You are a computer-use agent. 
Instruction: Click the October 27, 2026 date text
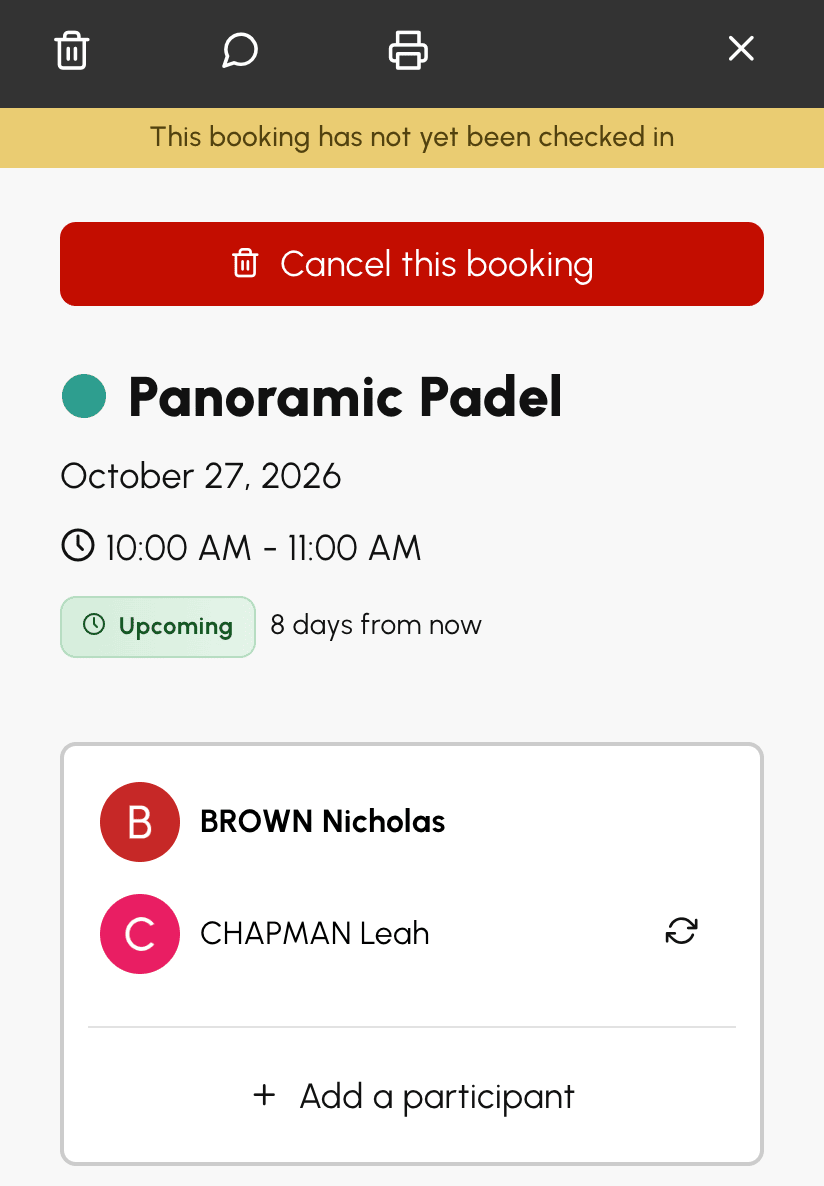[201, 477]
